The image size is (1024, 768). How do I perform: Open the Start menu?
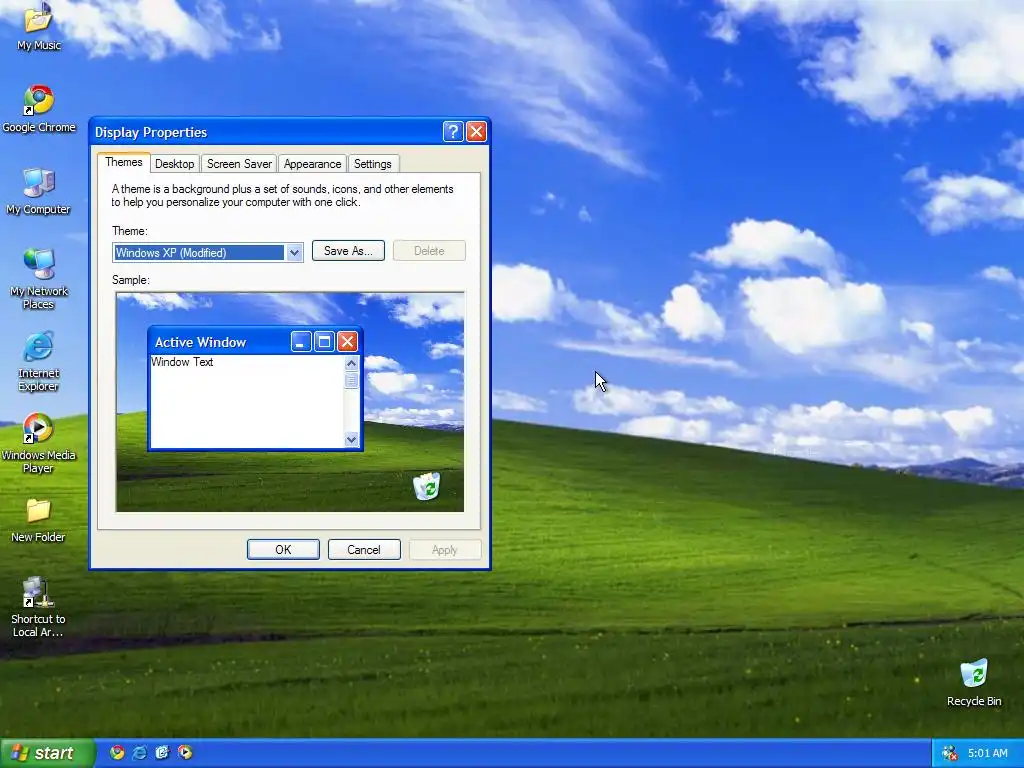(47, 753)
